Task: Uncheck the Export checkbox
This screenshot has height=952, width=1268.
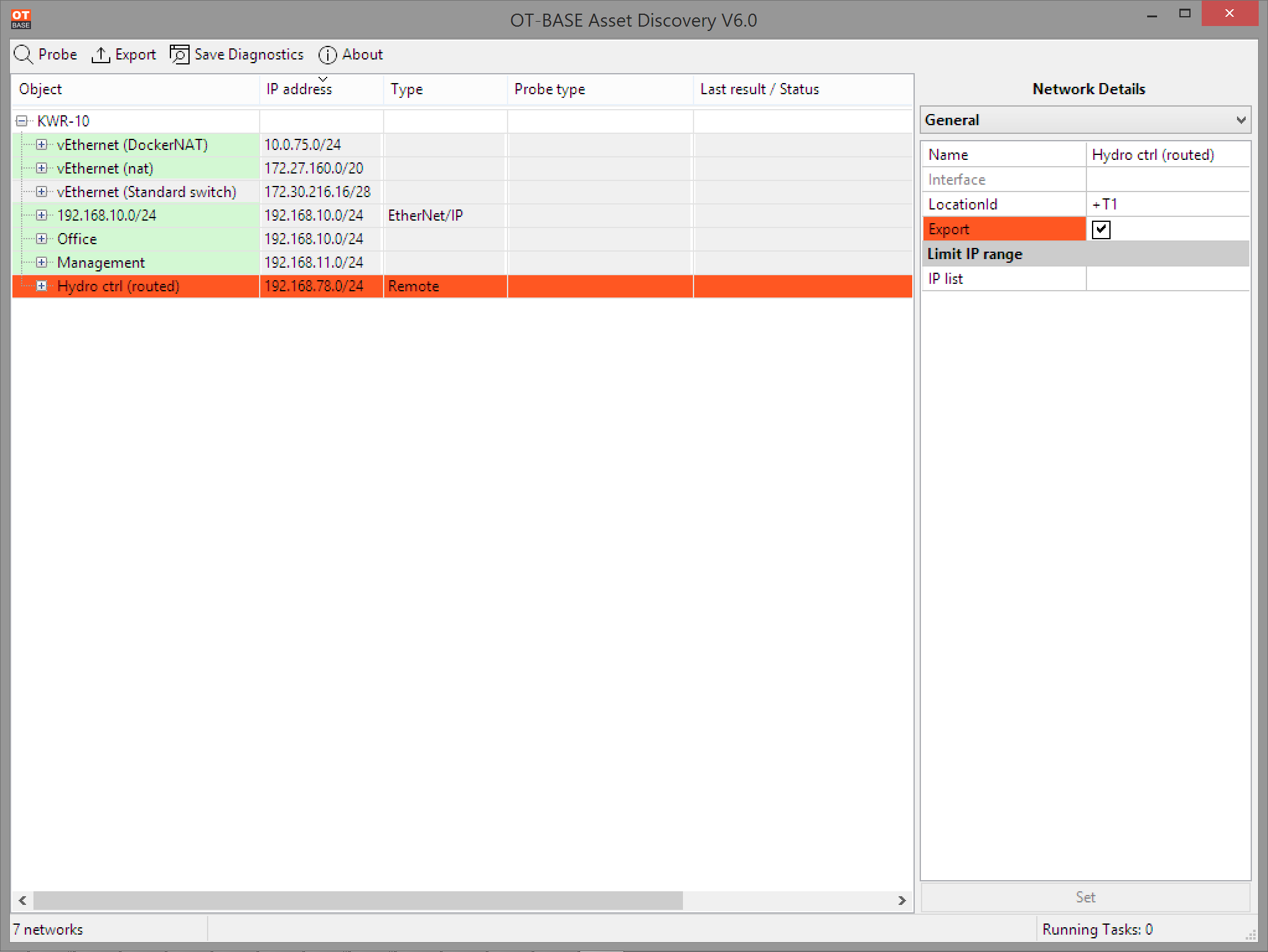Action: point(1101,229)
